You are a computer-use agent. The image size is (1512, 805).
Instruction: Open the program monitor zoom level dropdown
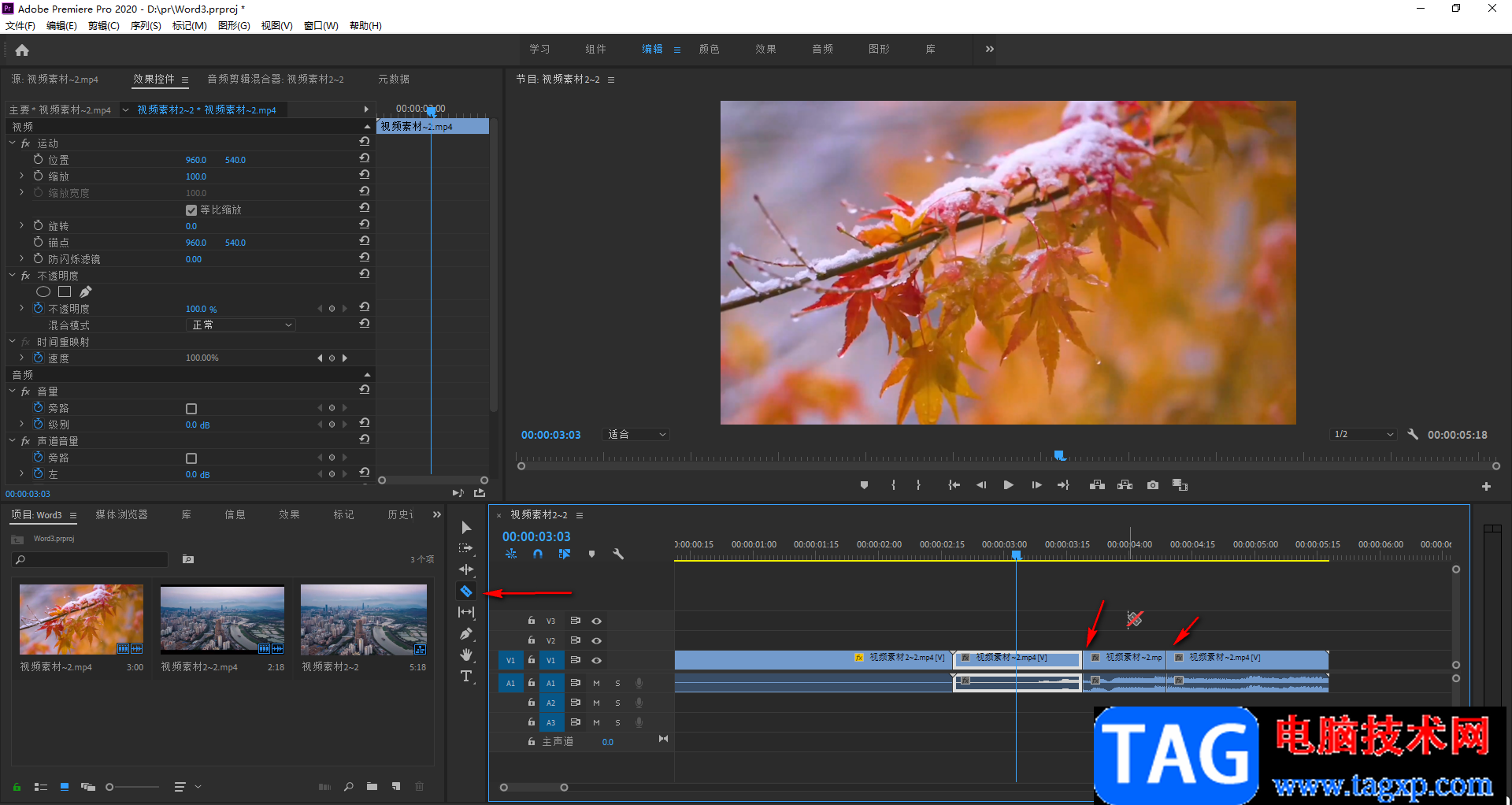636,434
